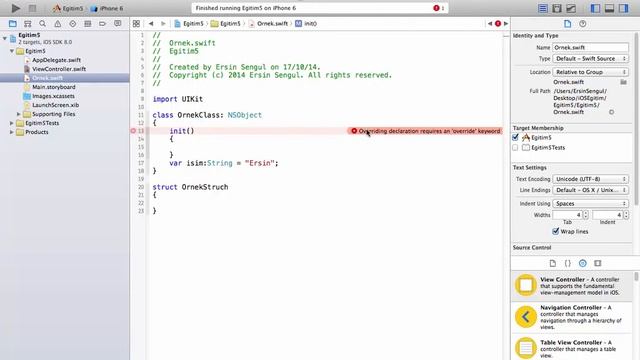Open AppDelegate.swift in navigator
Image resolution: width=640 pixels, height=360 pixels.
[56, 60]
